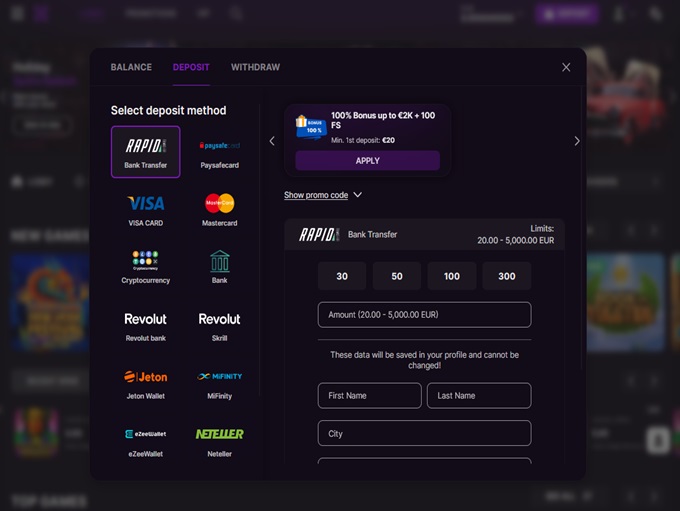Viewport: 680px width, 511px height.
Task: Choose the 100 preset amount
Action: [x=452, y=276]
